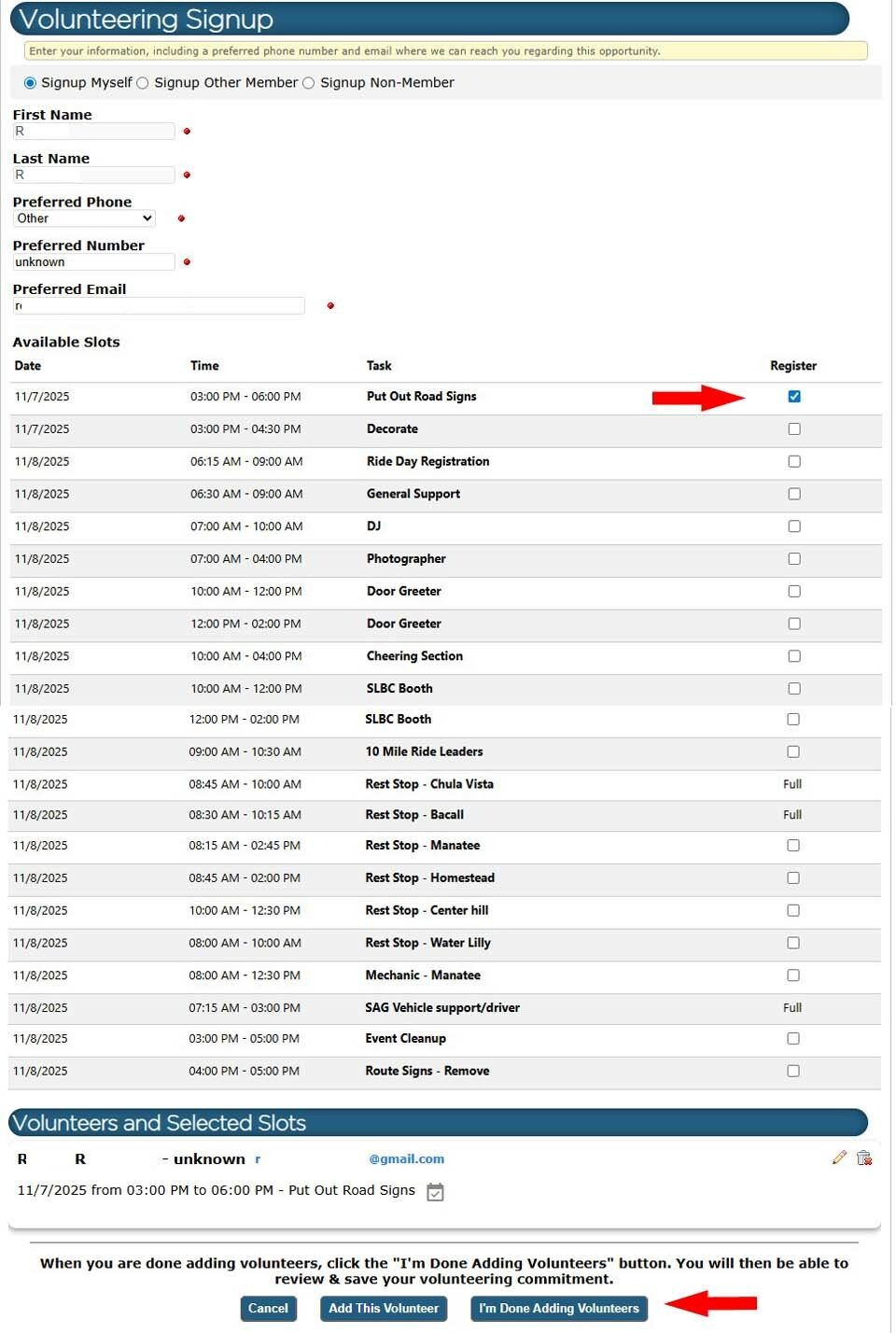Click I'm Done Adding Volunteers button
Viewport: 896px width, 1333px height.
tap(559, 1309)
